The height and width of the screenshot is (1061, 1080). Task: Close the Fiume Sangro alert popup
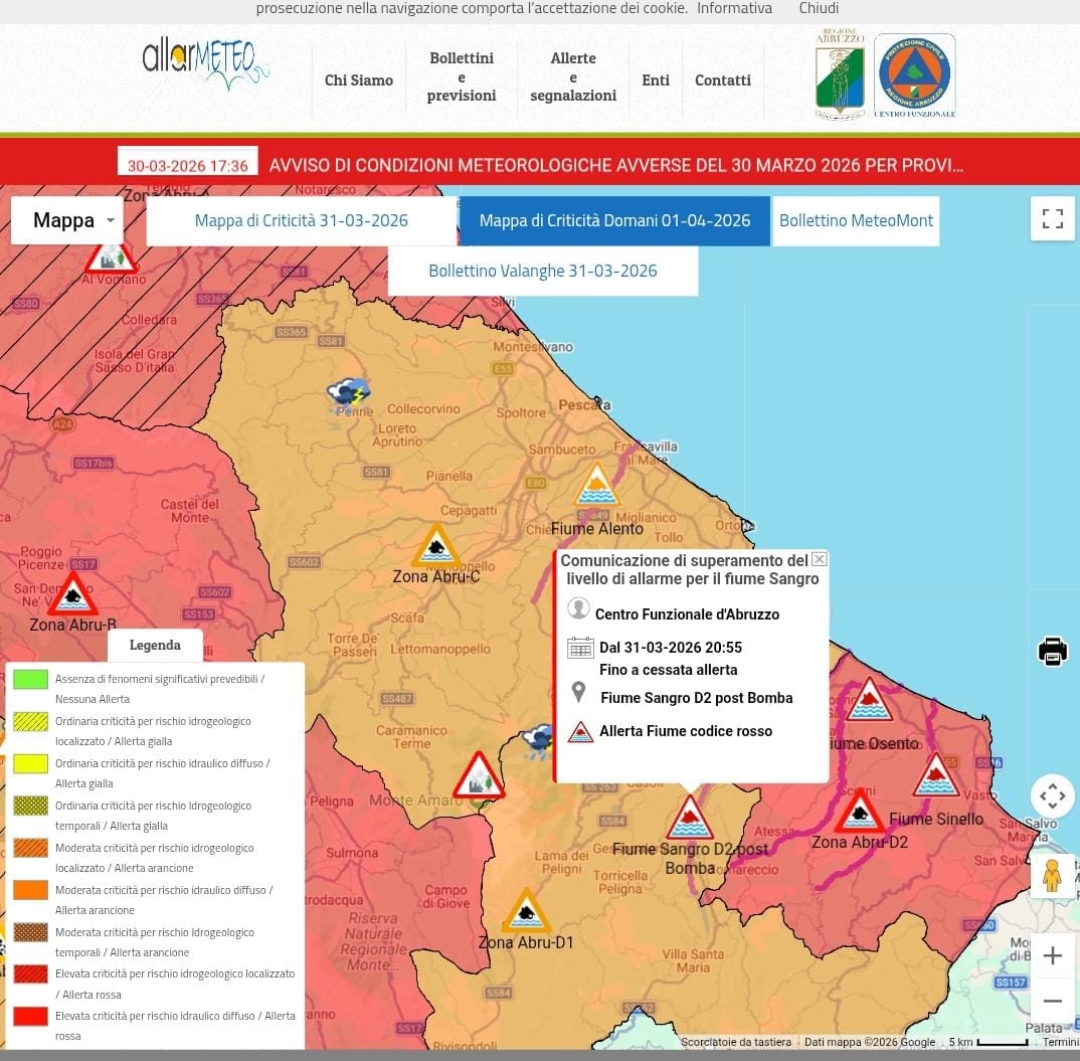[x=819, y=559]
